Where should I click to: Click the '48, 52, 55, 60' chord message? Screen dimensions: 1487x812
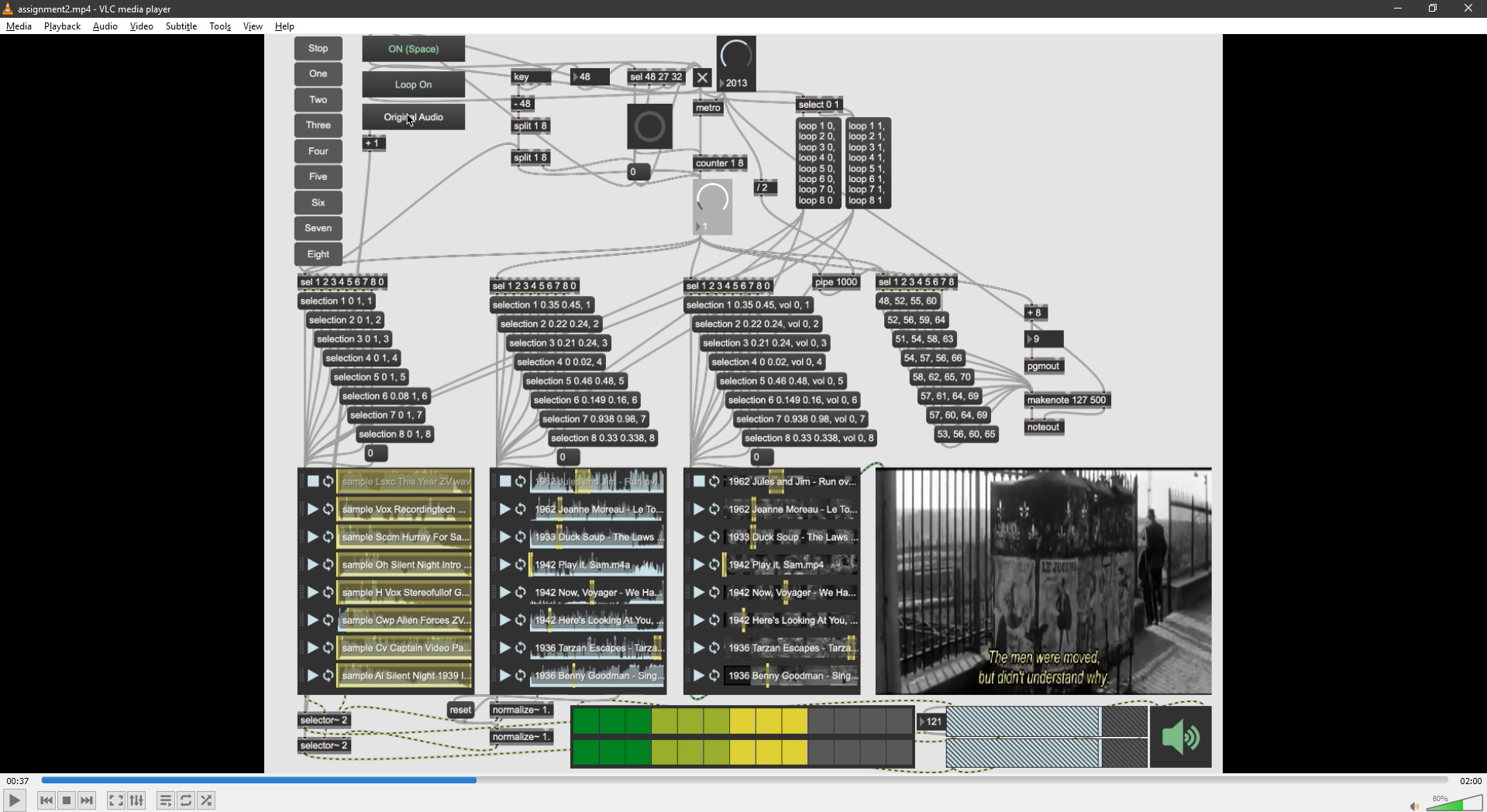point(907,301)
